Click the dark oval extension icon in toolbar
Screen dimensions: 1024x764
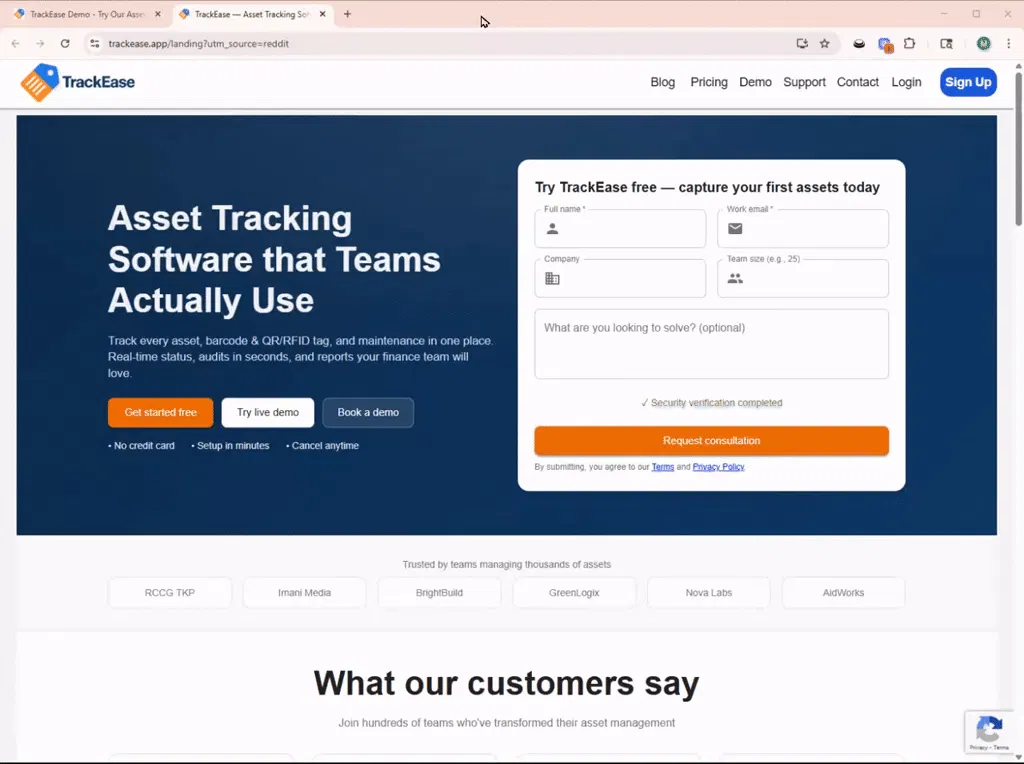[859, 44]
